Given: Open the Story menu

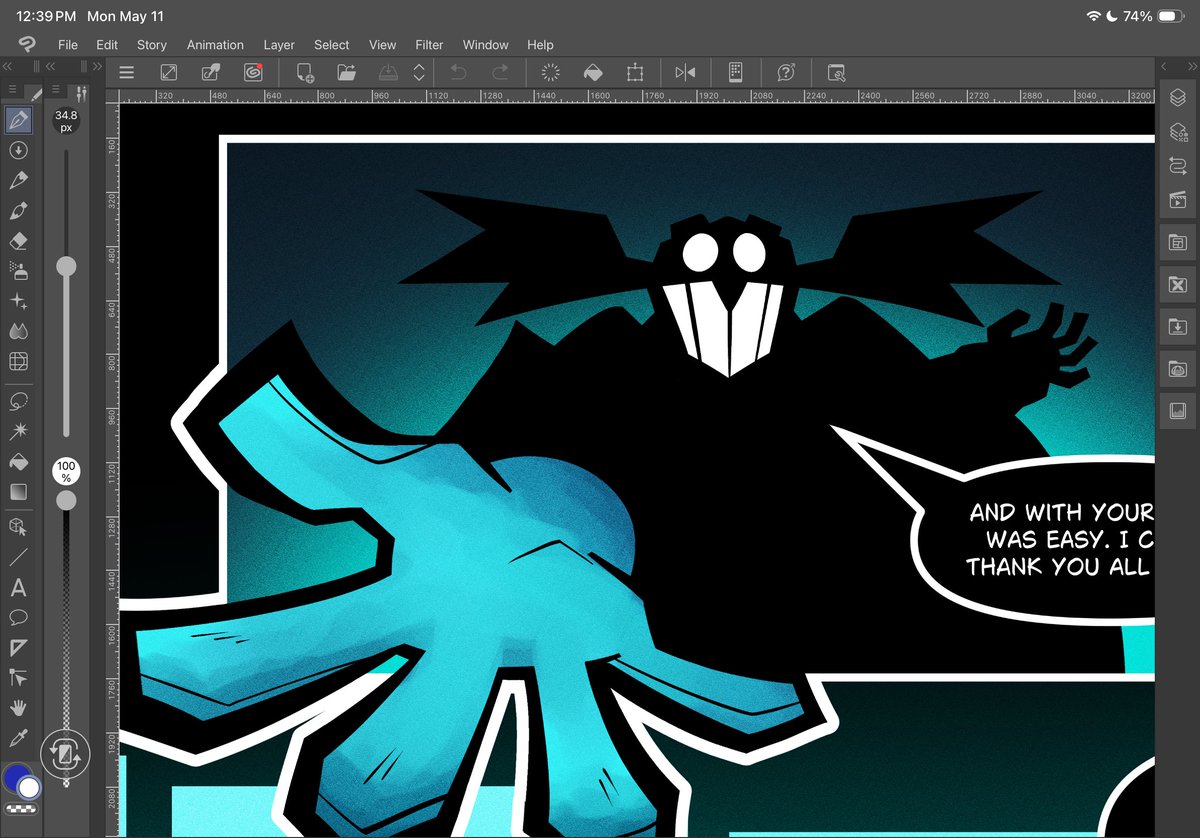Looking at the screenshot, I should coord(152,45).
